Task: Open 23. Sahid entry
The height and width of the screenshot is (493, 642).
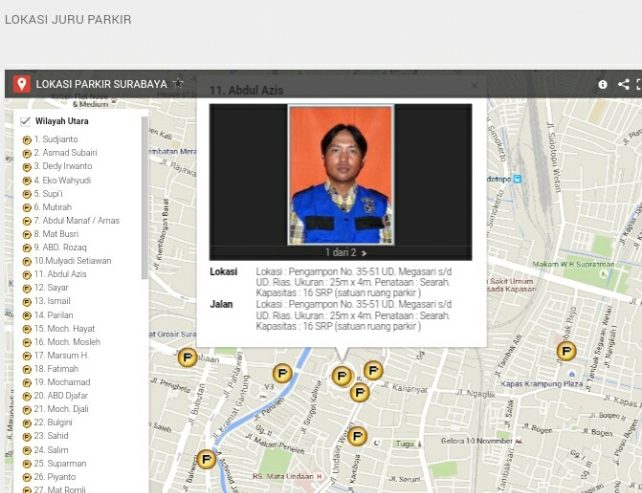Action: tap(51, 436)
